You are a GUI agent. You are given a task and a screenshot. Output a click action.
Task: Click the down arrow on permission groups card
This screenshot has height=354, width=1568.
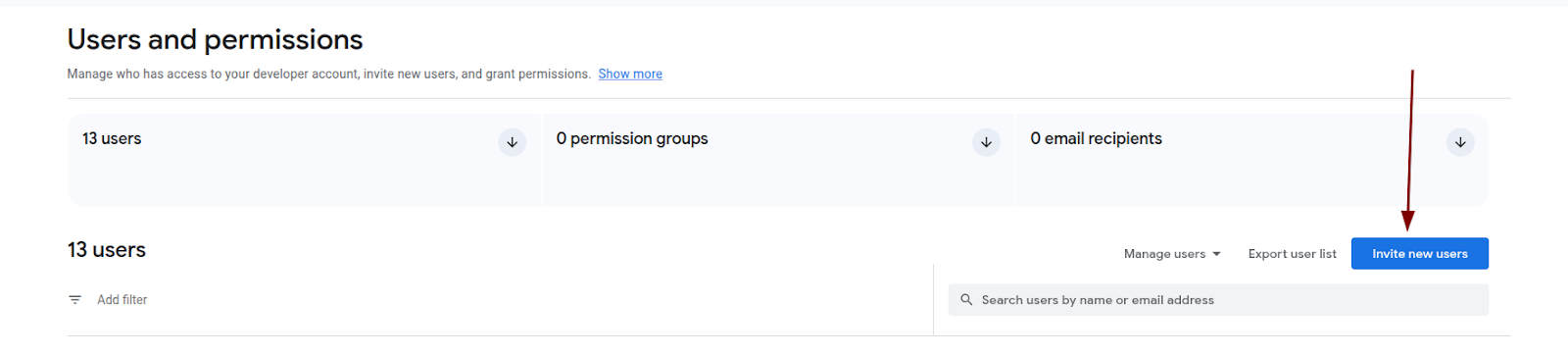[x=986, y=142]
